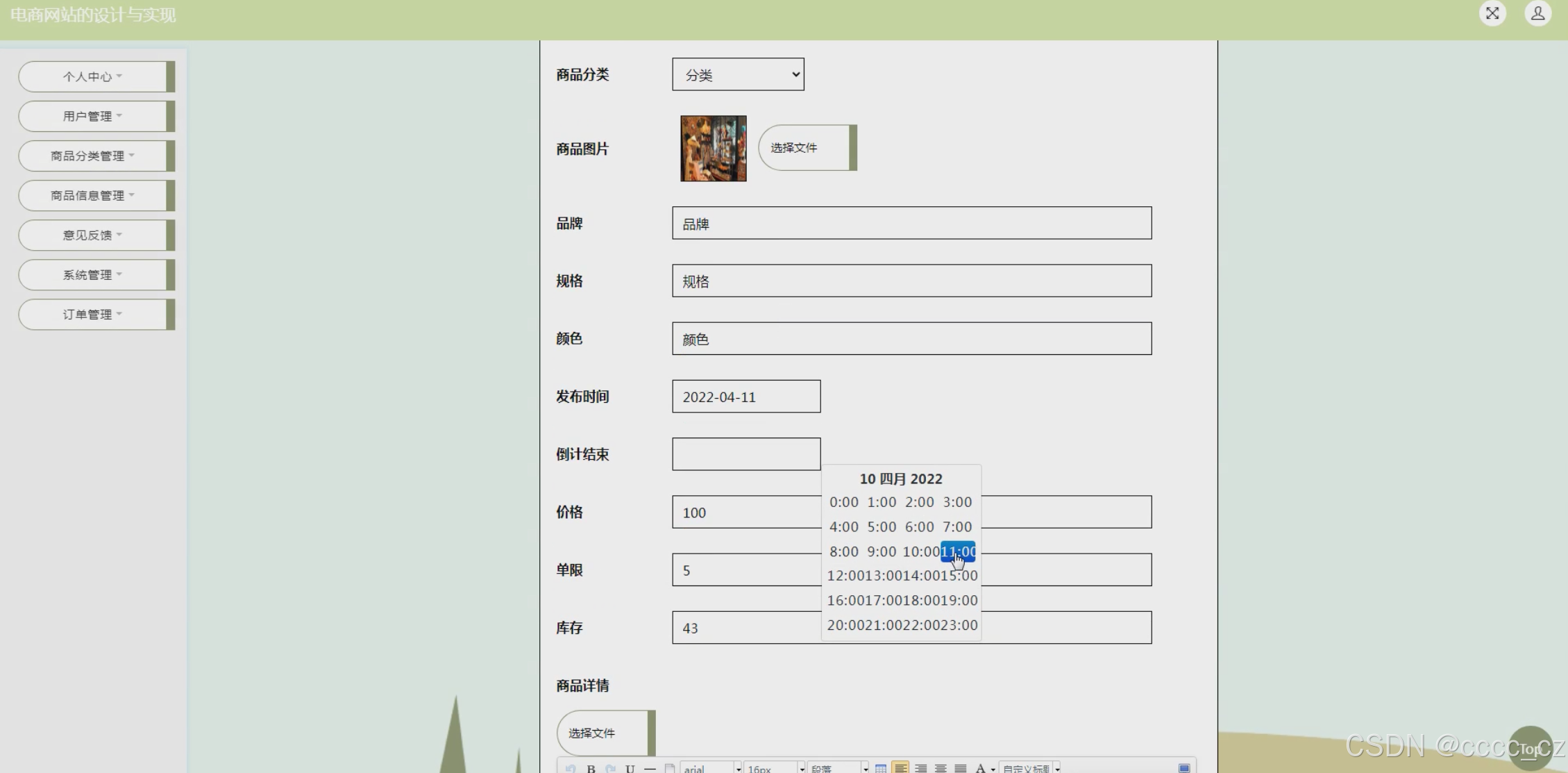The image size is (1568, 773).
Task: Expand the 订单管理 sidebar menu
Action: (93, 315)
